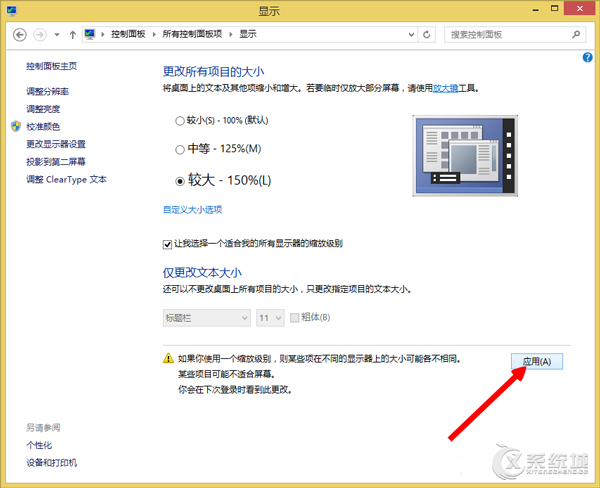Select 较小(S) - 100% radio option
Image resolution: width=600 pixels, height=488 pixels.
pos(180,121)
